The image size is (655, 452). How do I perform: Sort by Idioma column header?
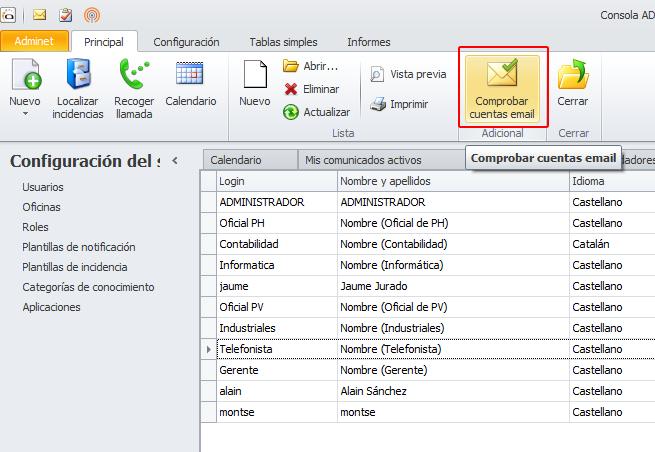(x=612, y=181)
